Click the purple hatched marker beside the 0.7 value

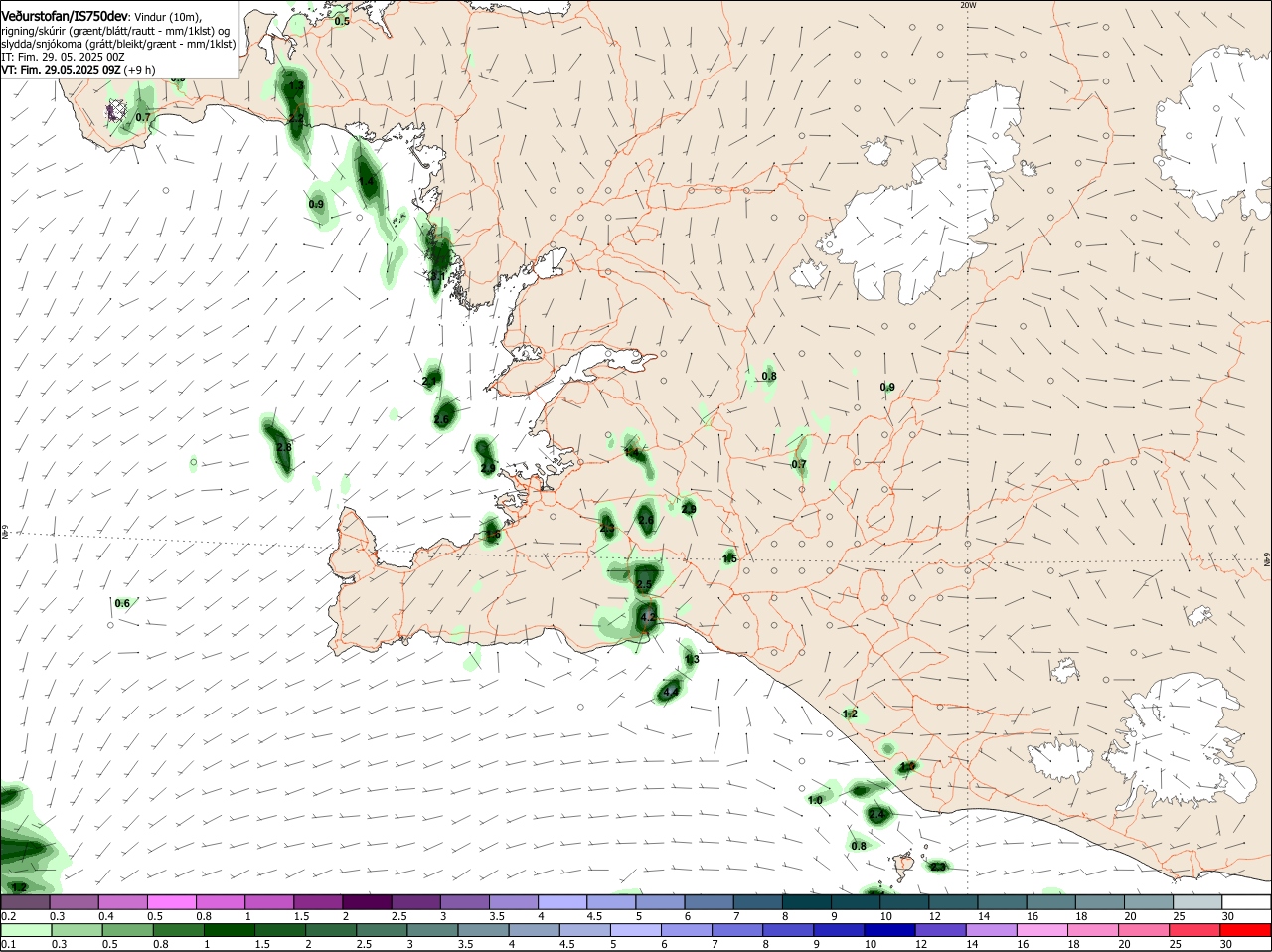(x=116, y=111)
